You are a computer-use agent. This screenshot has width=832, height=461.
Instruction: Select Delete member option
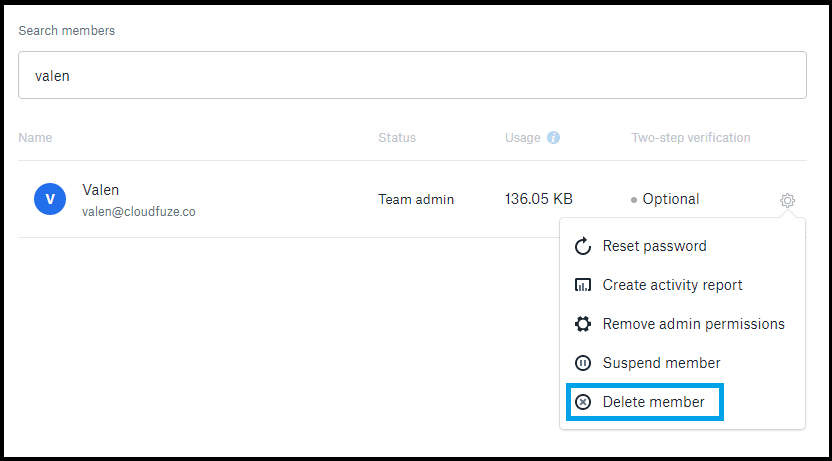point(654,402)
